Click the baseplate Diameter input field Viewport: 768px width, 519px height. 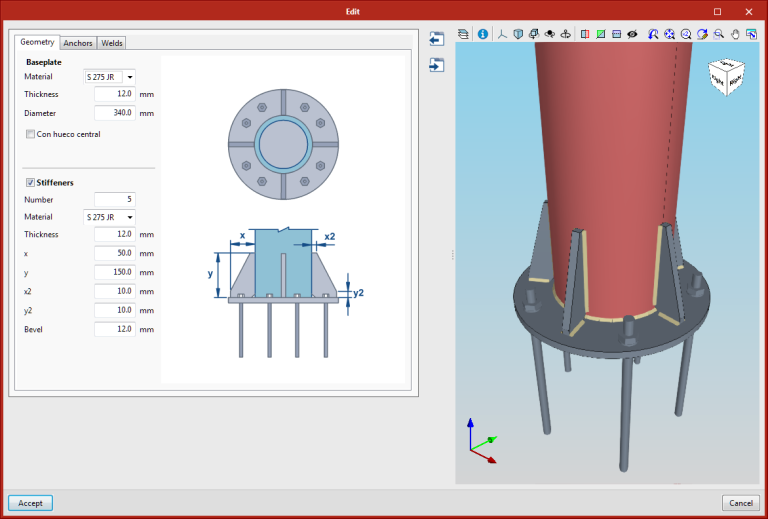click(114, 113)
